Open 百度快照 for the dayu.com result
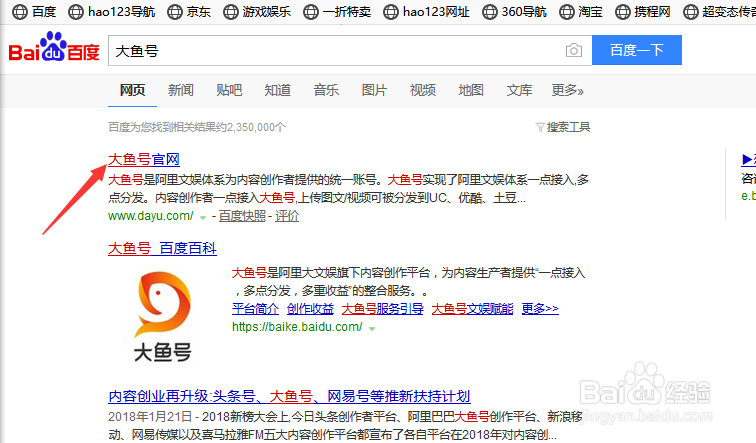Image resolution: width=756 pixels, height=443 pixels. coord(242,216)
